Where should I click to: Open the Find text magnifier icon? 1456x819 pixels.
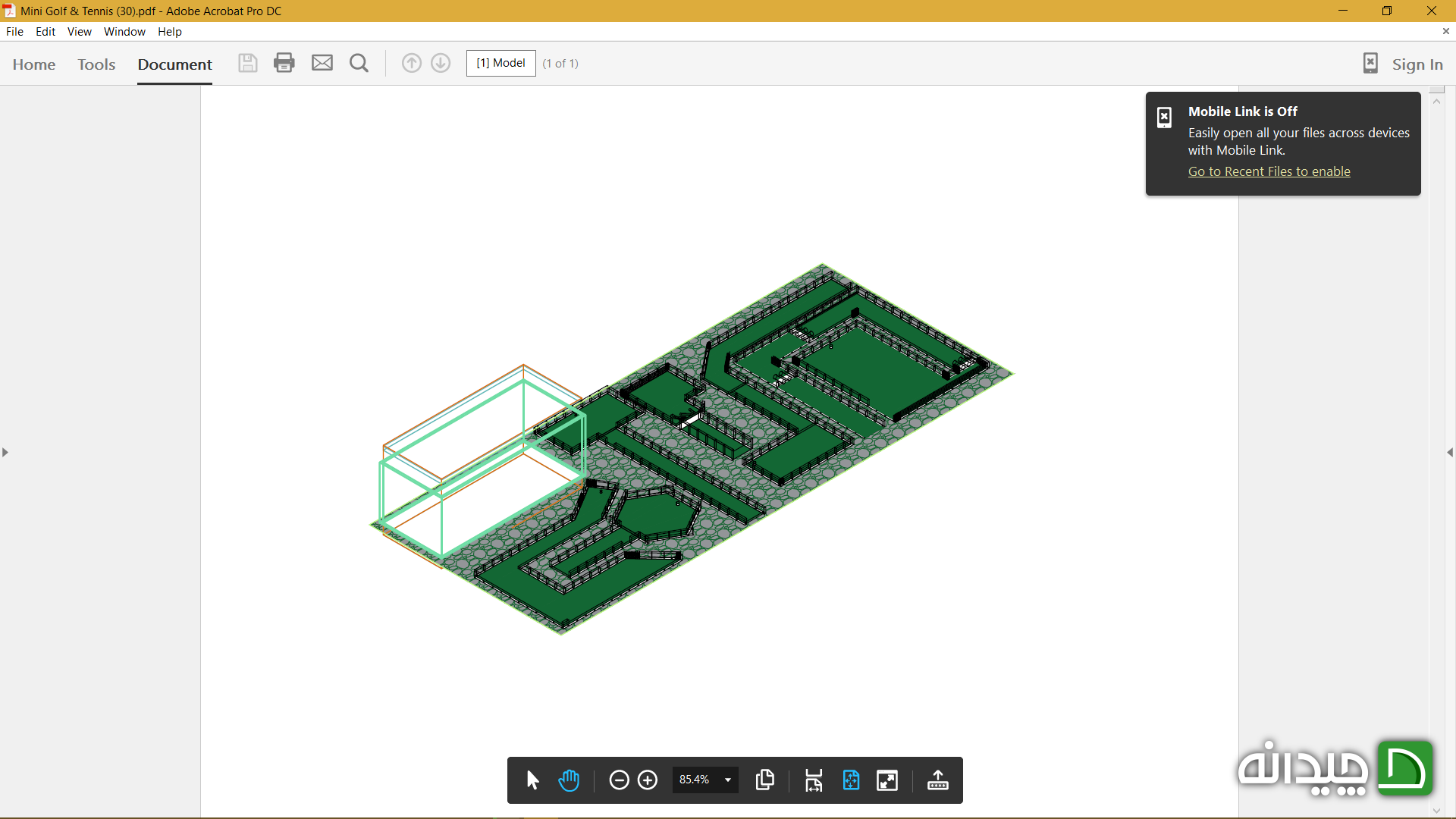pyautogui.click(x=359, y=63)
